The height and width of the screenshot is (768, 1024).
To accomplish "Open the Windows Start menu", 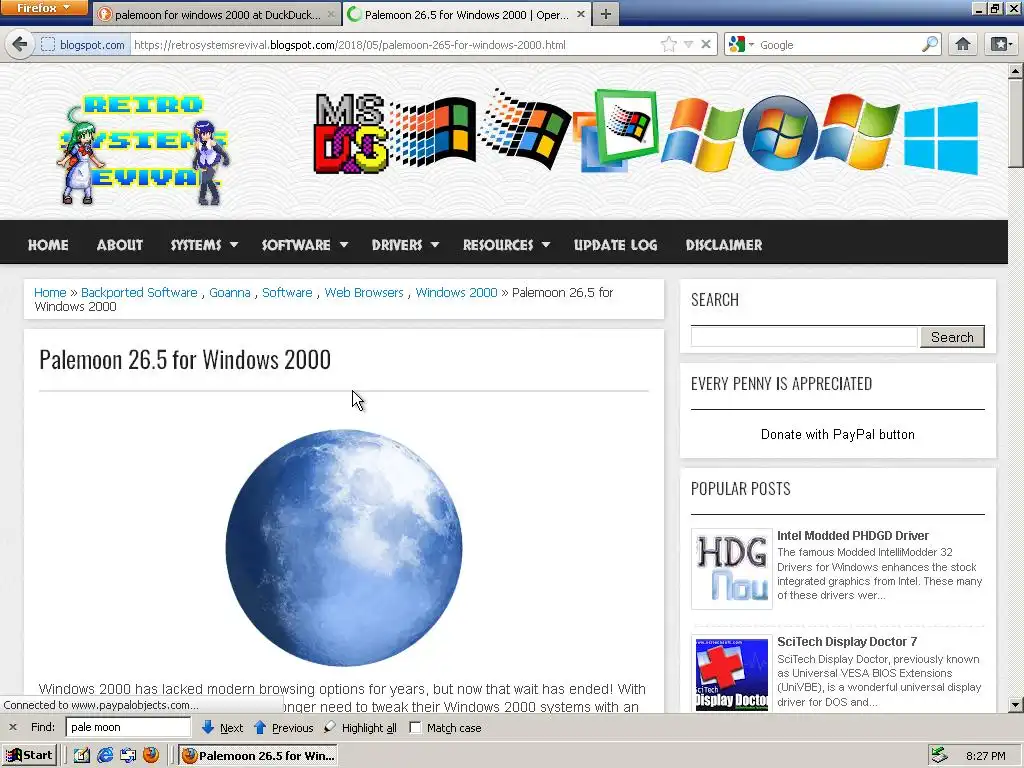I will pos(29,756).
